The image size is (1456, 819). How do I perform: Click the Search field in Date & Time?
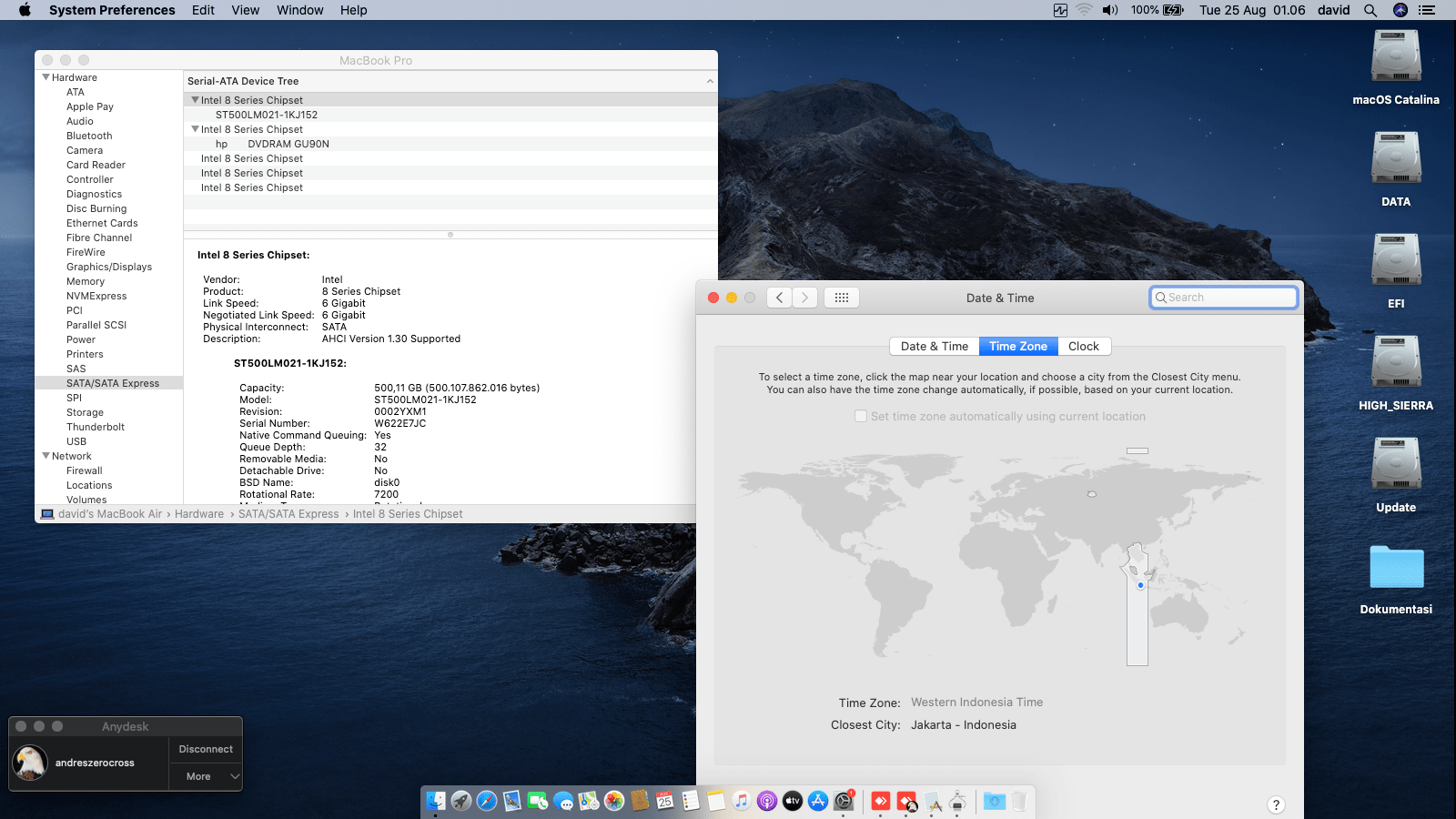(x=1224, y=298)
